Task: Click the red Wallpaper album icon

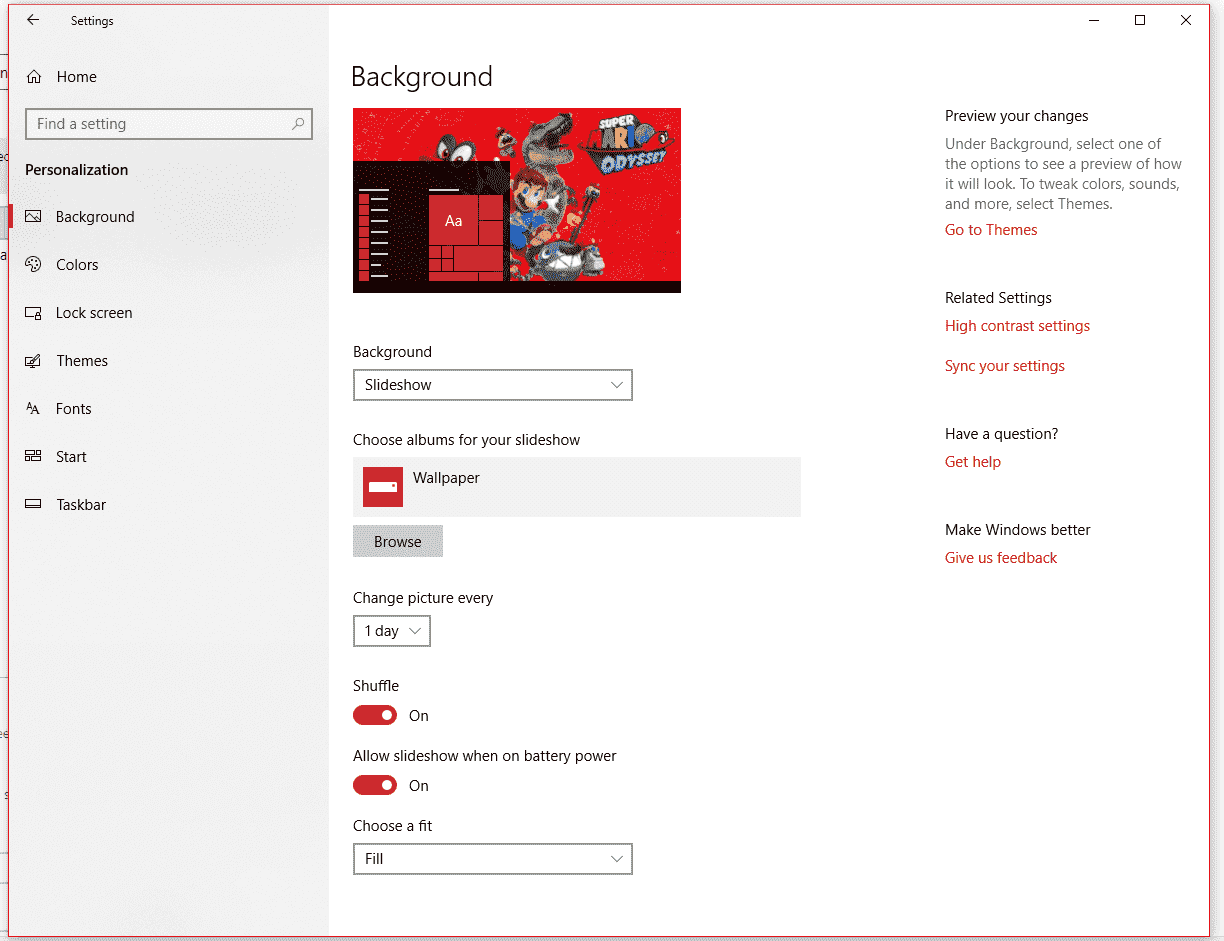Action: pos(383,487)
